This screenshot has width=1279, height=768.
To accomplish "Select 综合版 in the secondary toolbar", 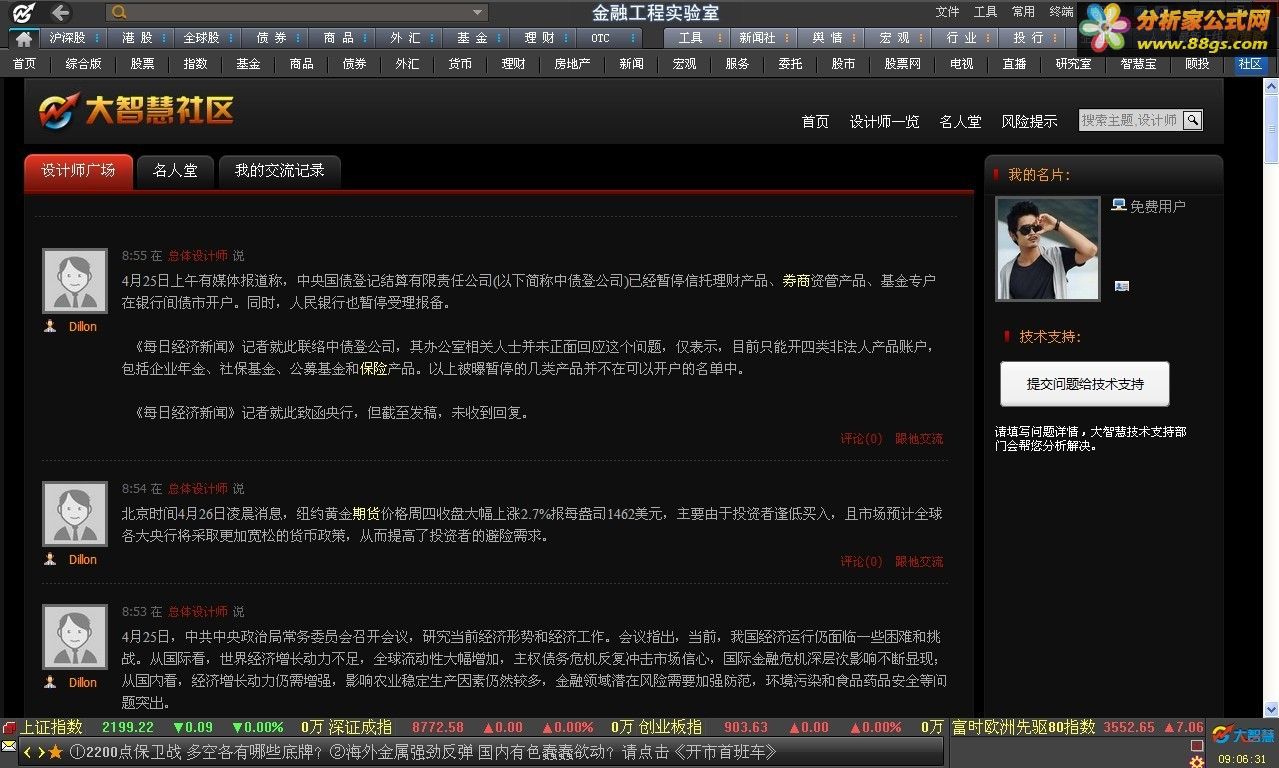I will click(x=83, y=63).
